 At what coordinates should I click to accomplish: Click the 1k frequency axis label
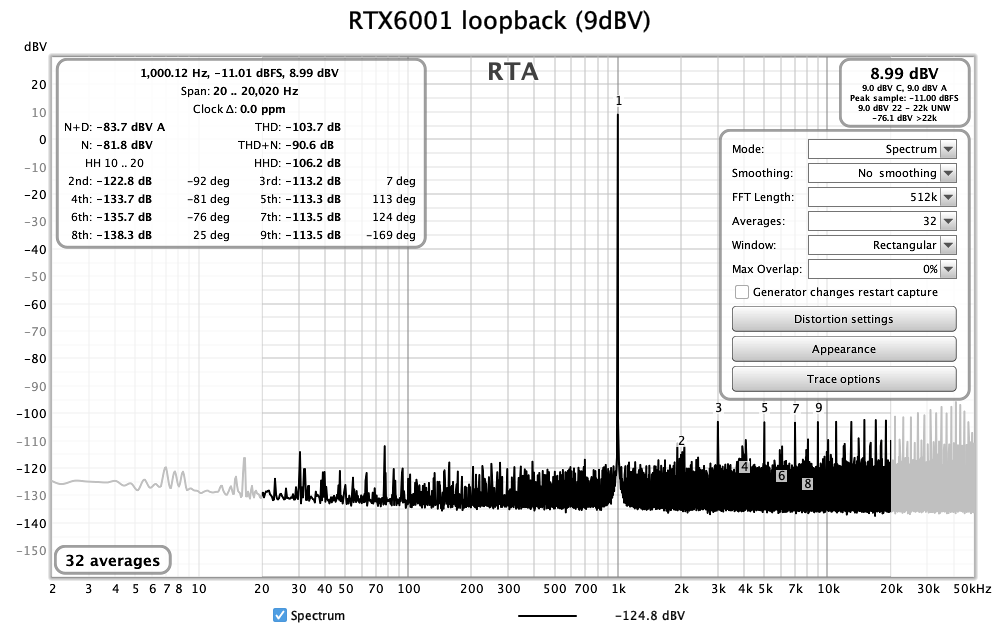coord(619,589)
